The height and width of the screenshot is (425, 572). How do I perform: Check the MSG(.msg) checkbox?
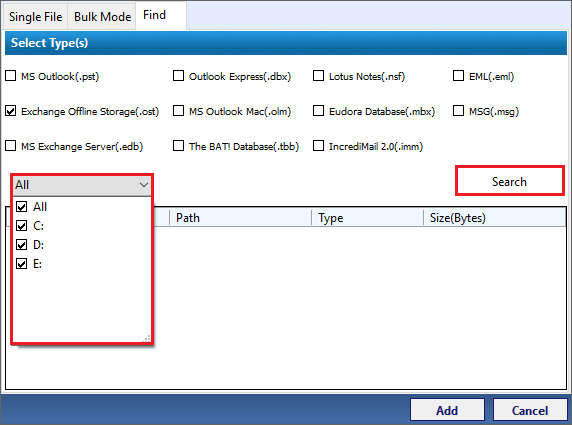point(459,111)
